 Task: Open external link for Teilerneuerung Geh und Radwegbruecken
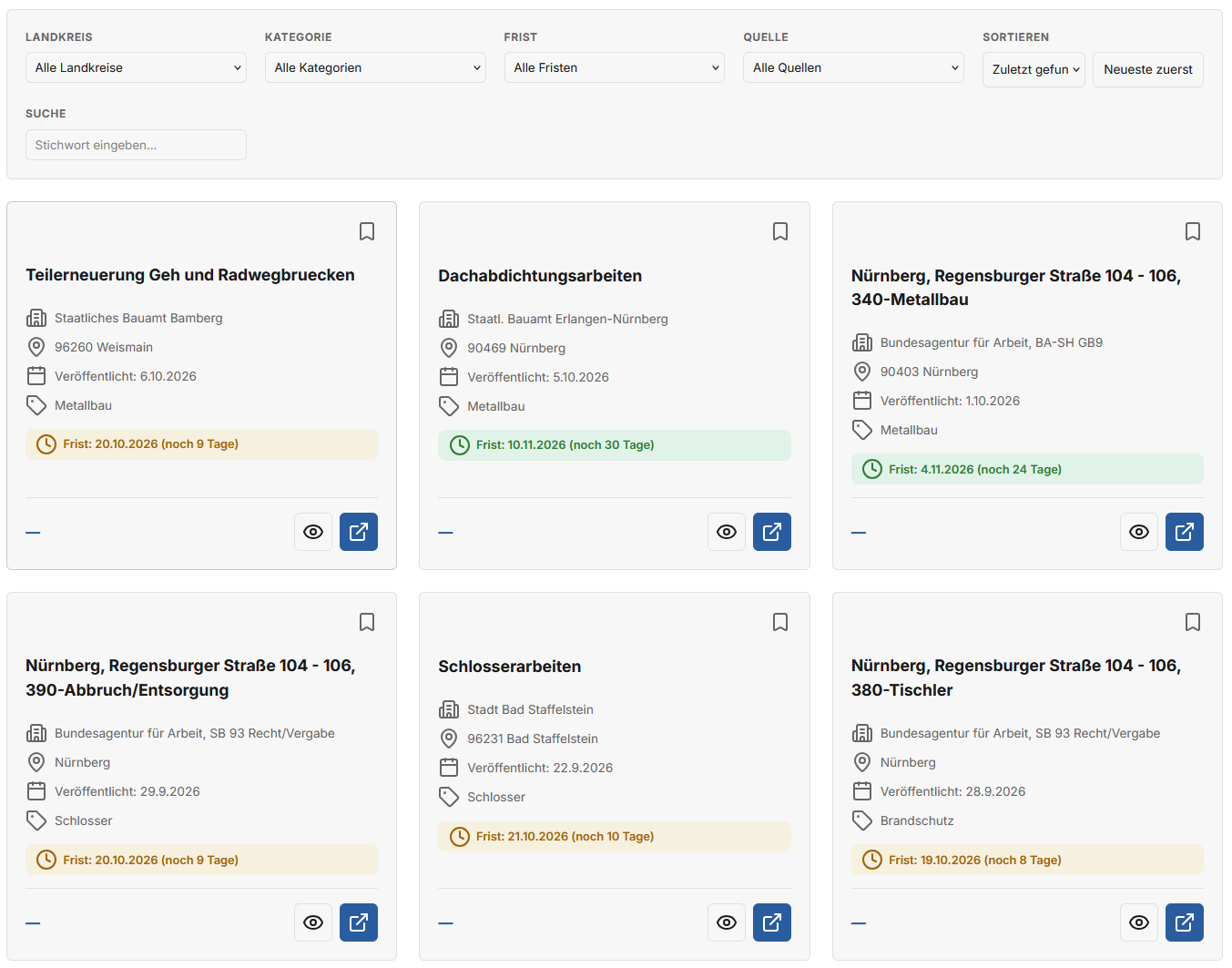pyautogui.click(x=359, y=532)
